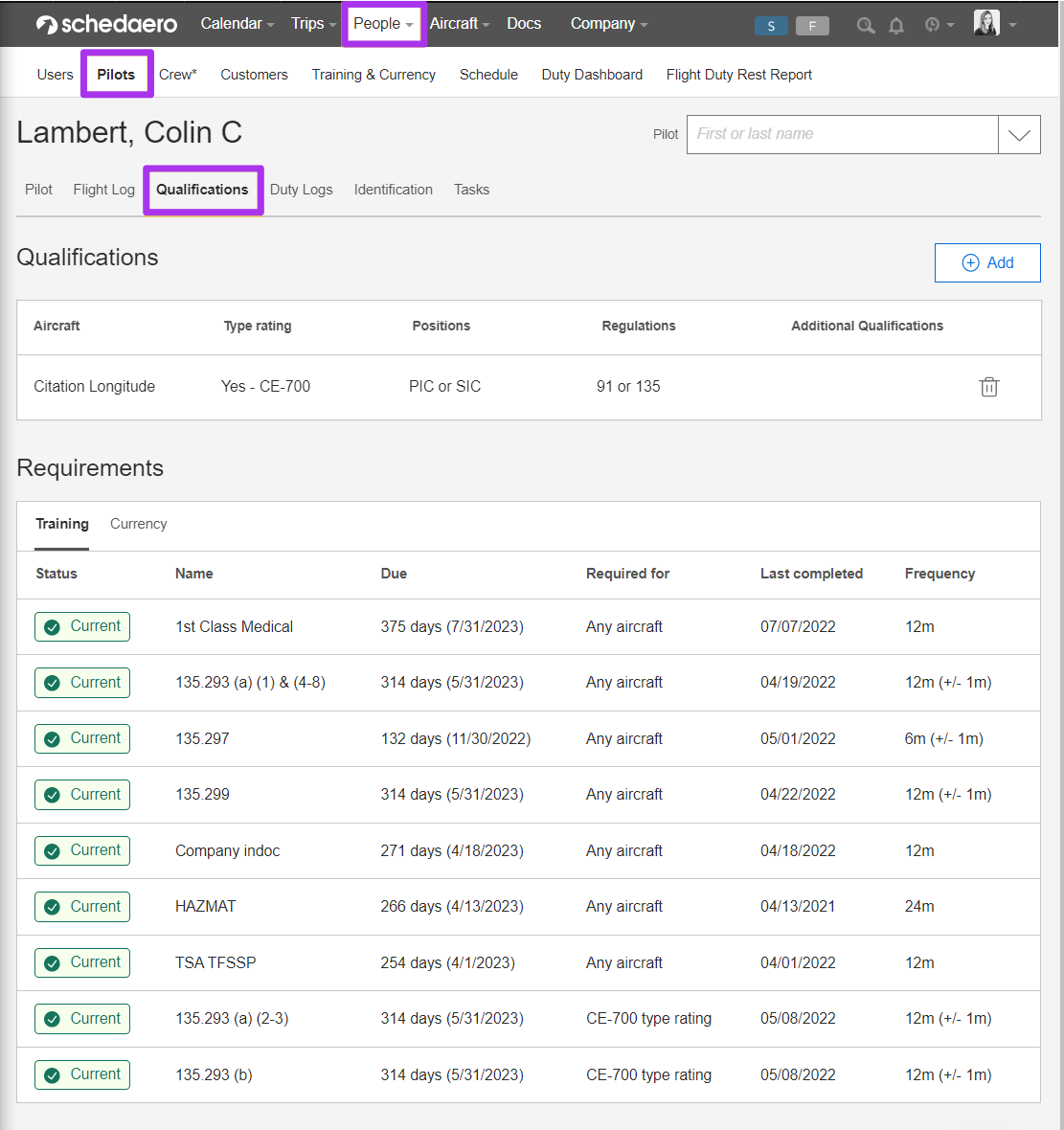This screenshot has width=1064, height=1130.
Task: Switch to the Currency requirements tab
Action: coord(139,525)
